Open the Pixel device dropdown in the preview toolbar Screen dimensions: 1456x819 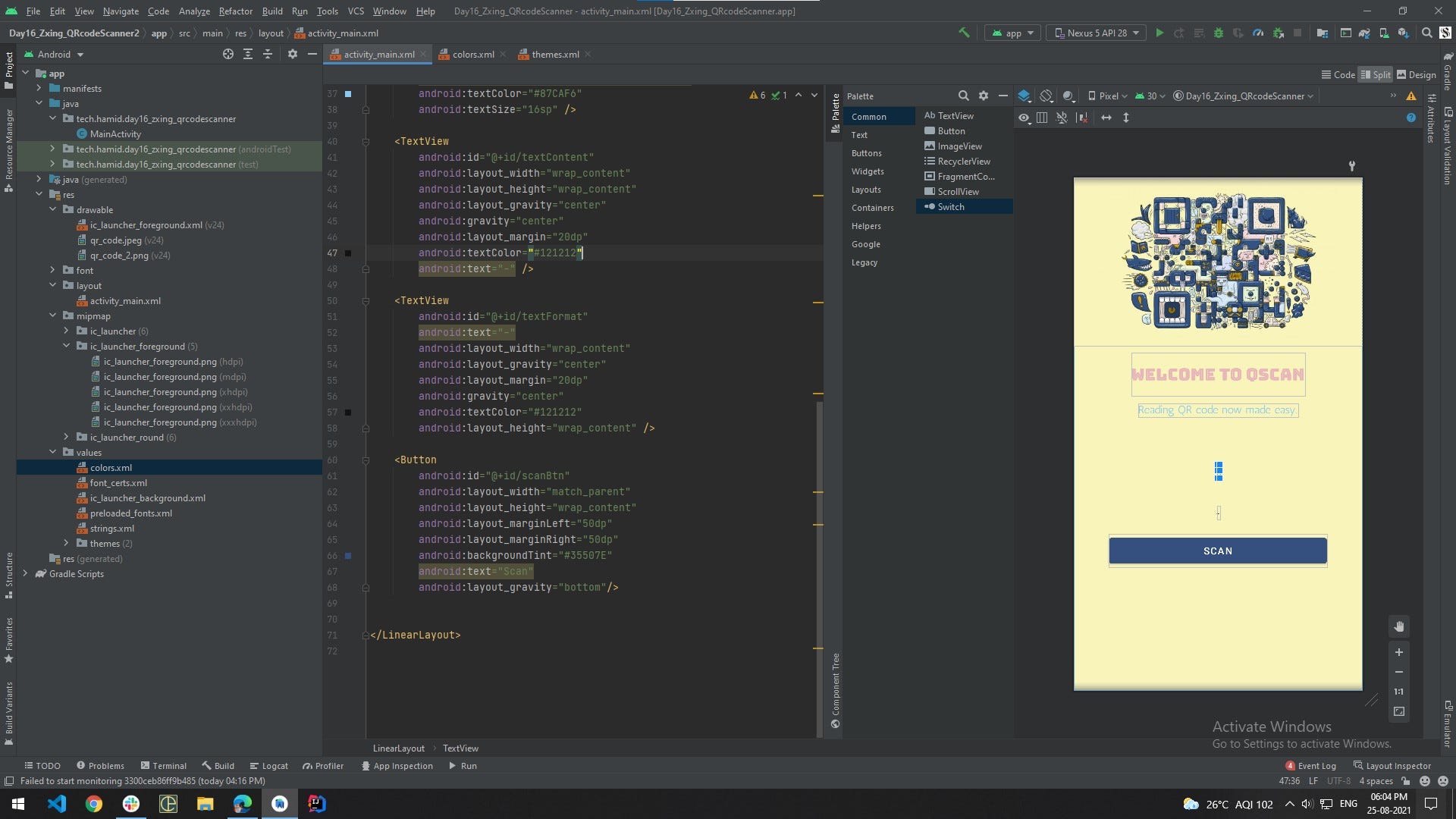tap(1108, 96)
